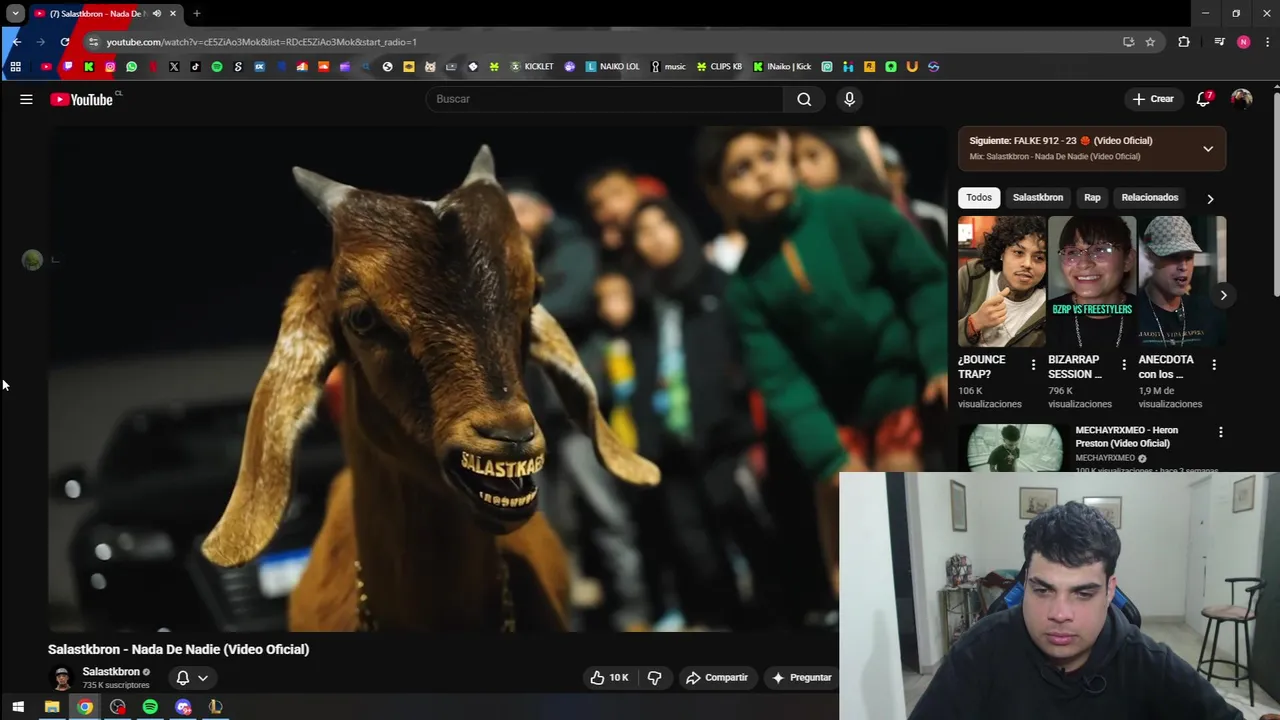Viewport: 1280px width, 720px height.
Task: Open options for MECHAYRXMEO Heron Preston video
Action: click(x=1220, y=432)
